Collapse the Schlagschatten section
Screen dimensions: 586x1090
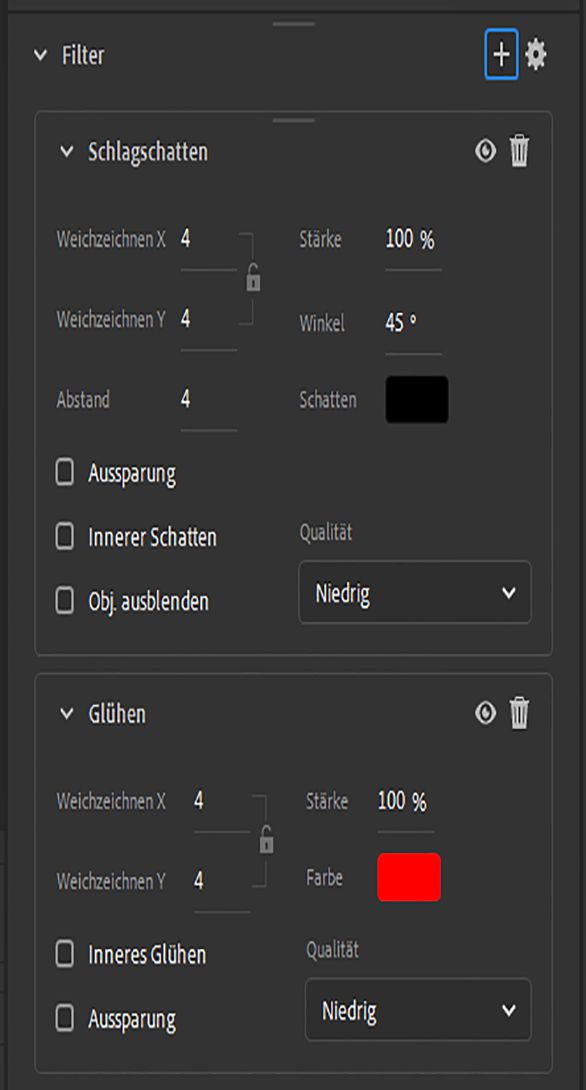coord(67,150)
